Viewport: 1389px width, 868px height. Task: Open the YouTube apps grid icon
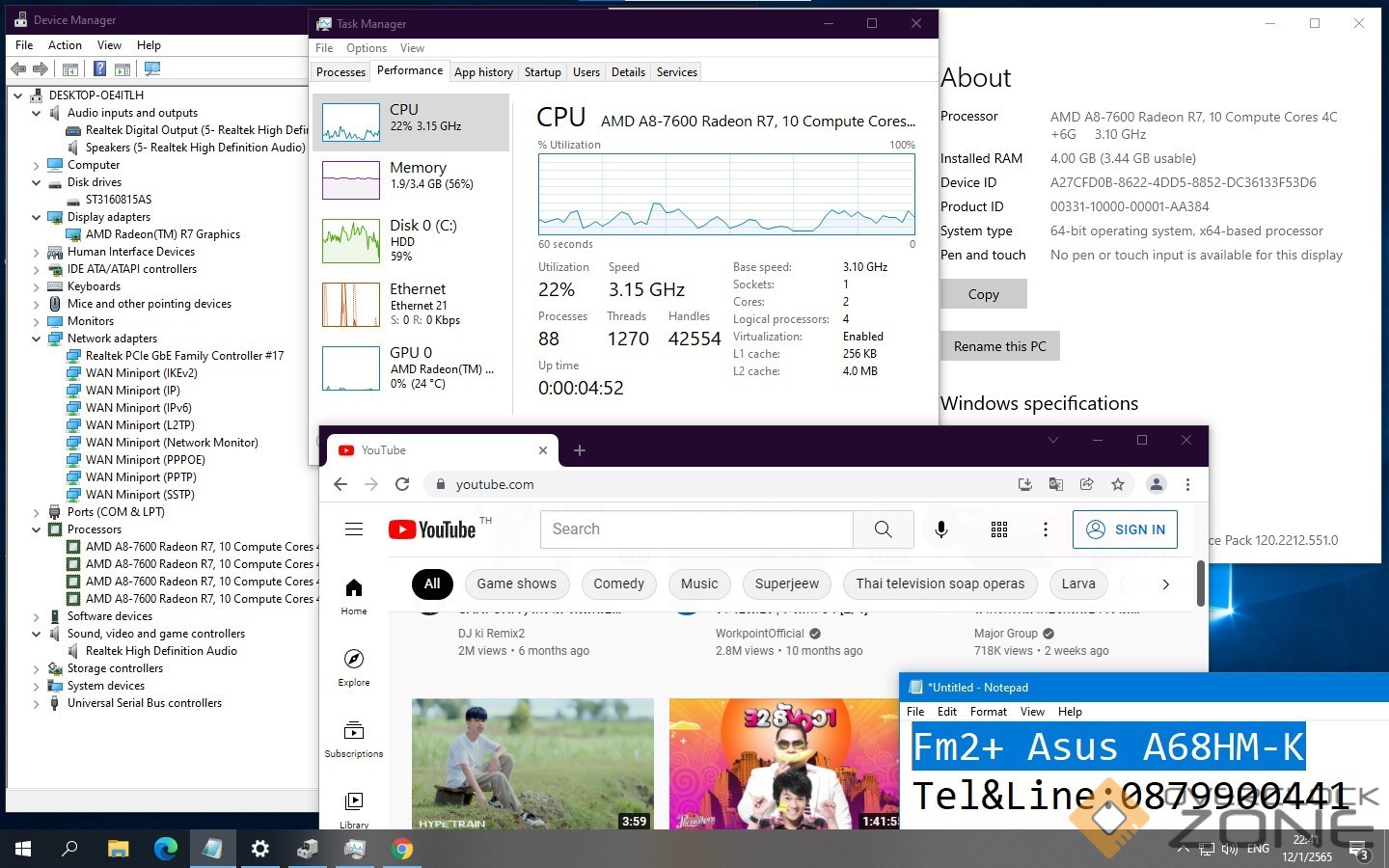coord(999,529)
